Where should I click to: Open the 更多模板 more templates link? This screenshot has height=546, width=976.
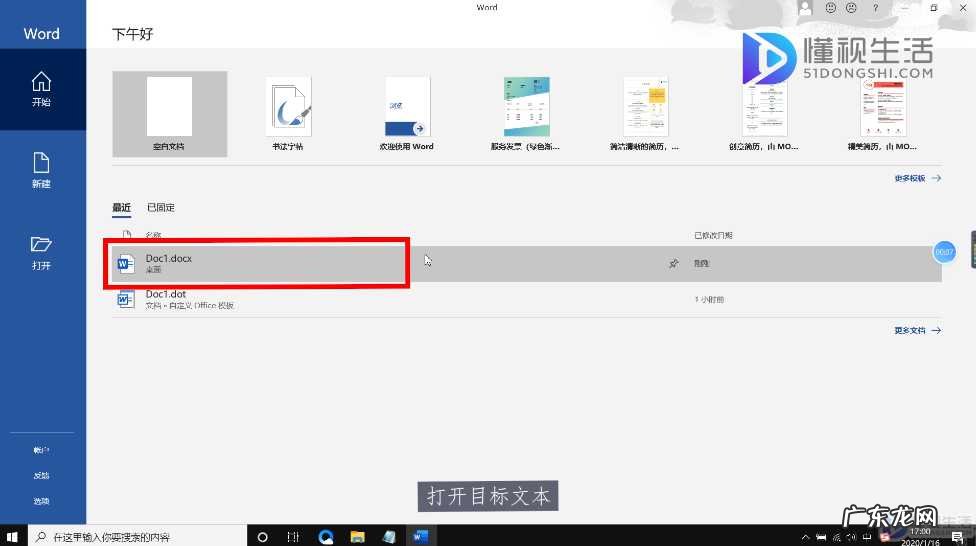(917, 178)
